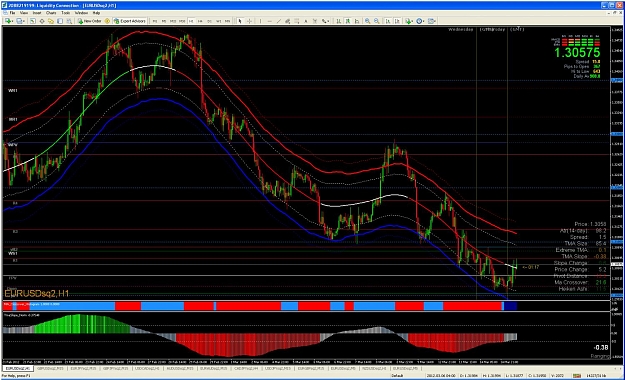
Task: Switch to the EURJPYsq2,M15 chart tab
Action: (83, 368)
